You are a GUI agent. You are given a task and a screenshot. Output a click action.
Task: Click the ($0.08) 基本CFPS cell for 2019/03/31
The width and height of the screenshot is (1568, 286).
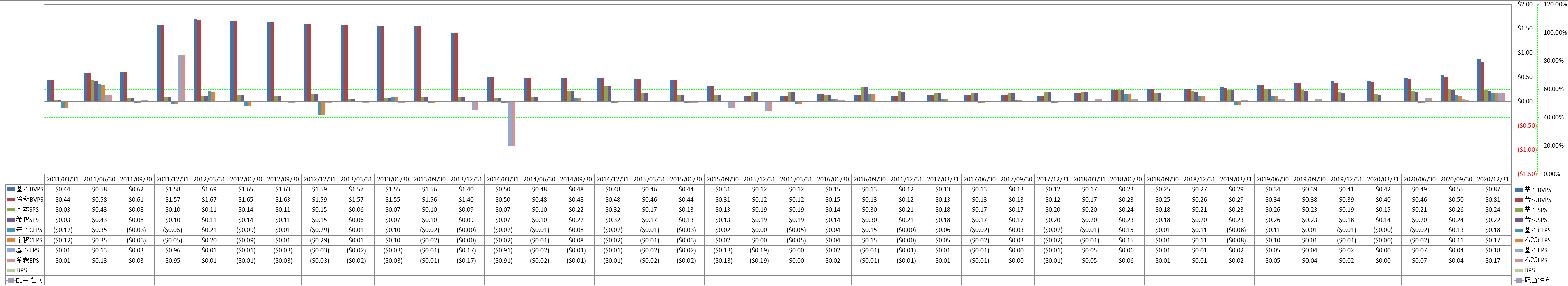coord(1236,230)
